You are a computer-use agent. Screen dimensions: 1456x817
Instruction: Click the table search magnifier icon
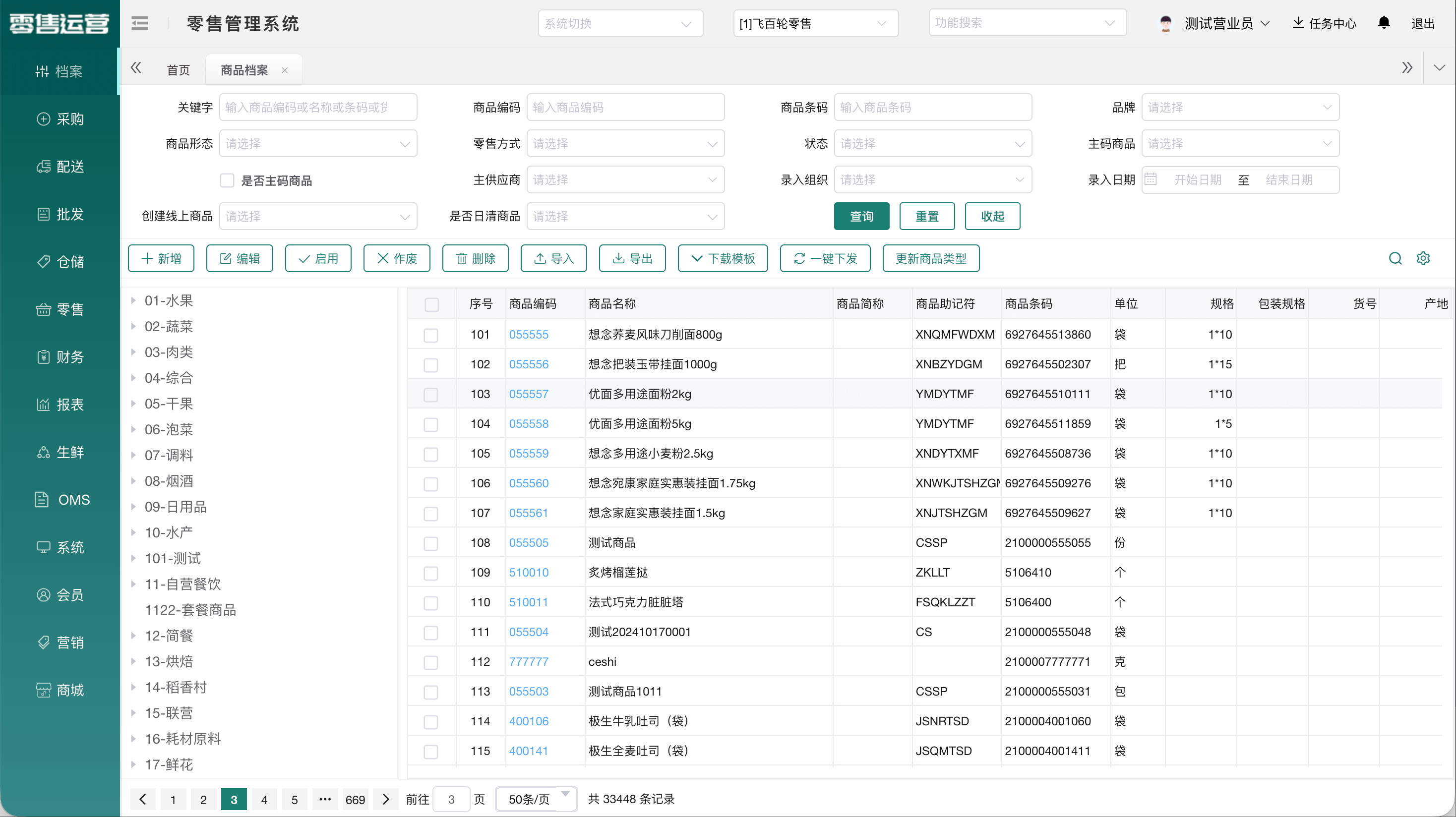point(1395,258)
